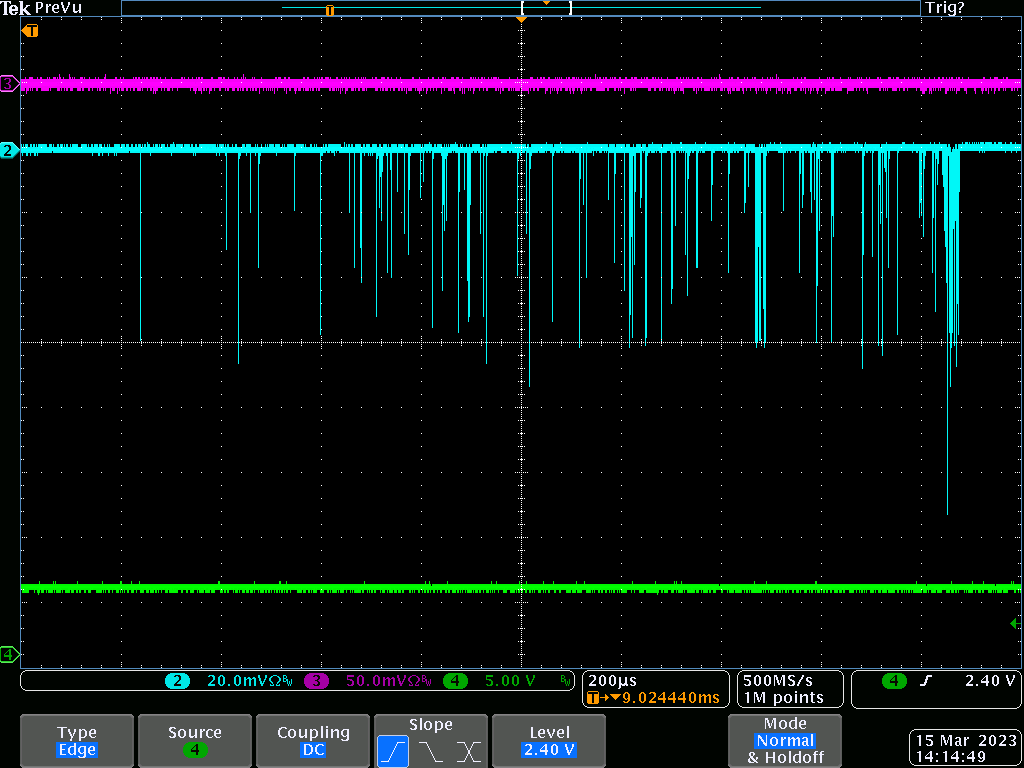Screen dimensions: 1024x768
Task: Toggle channel 2 badge in readout bar
Action: coord(178,681)
